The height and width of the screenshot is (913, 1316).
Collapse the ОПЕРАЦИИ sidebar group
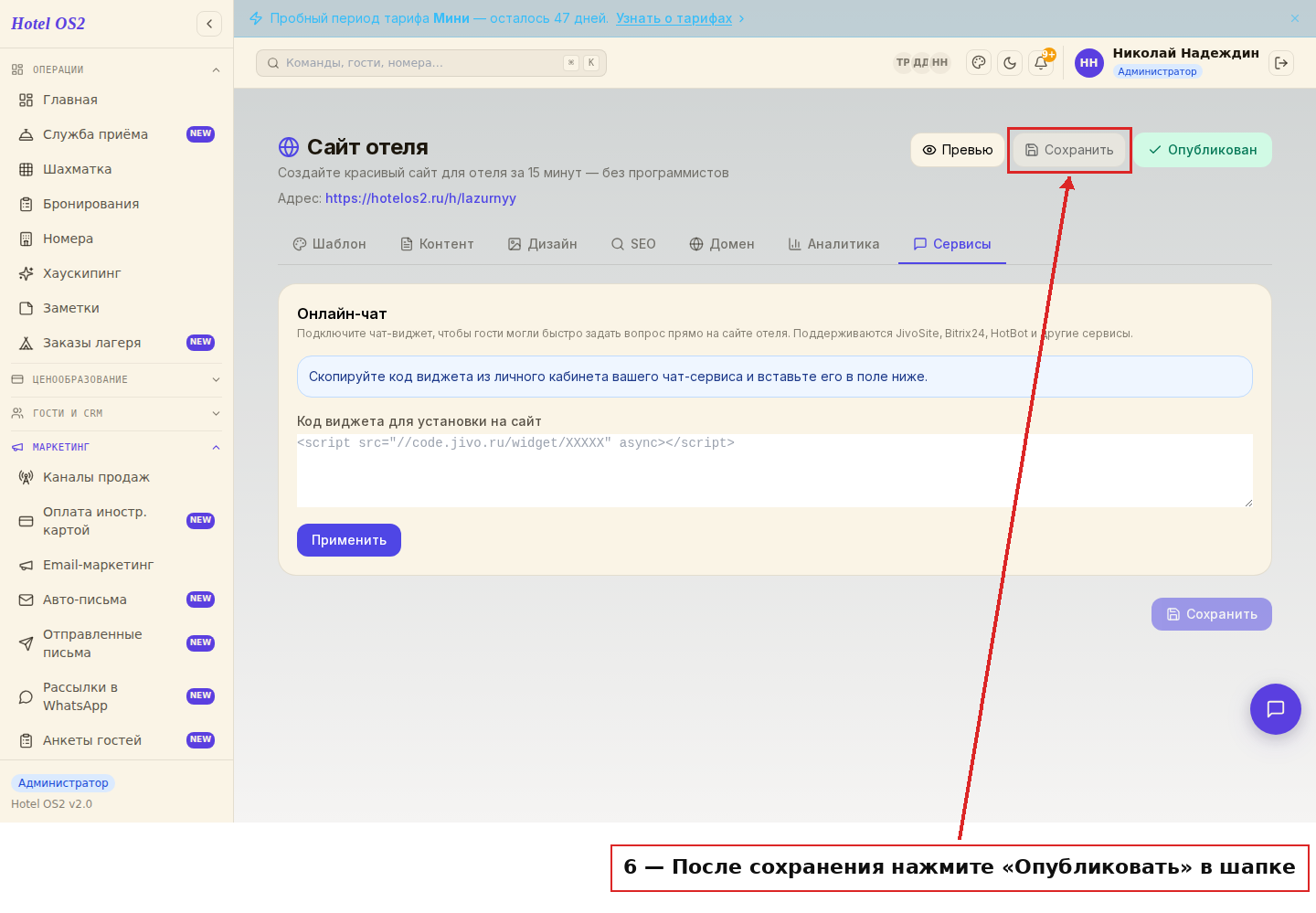116,69
